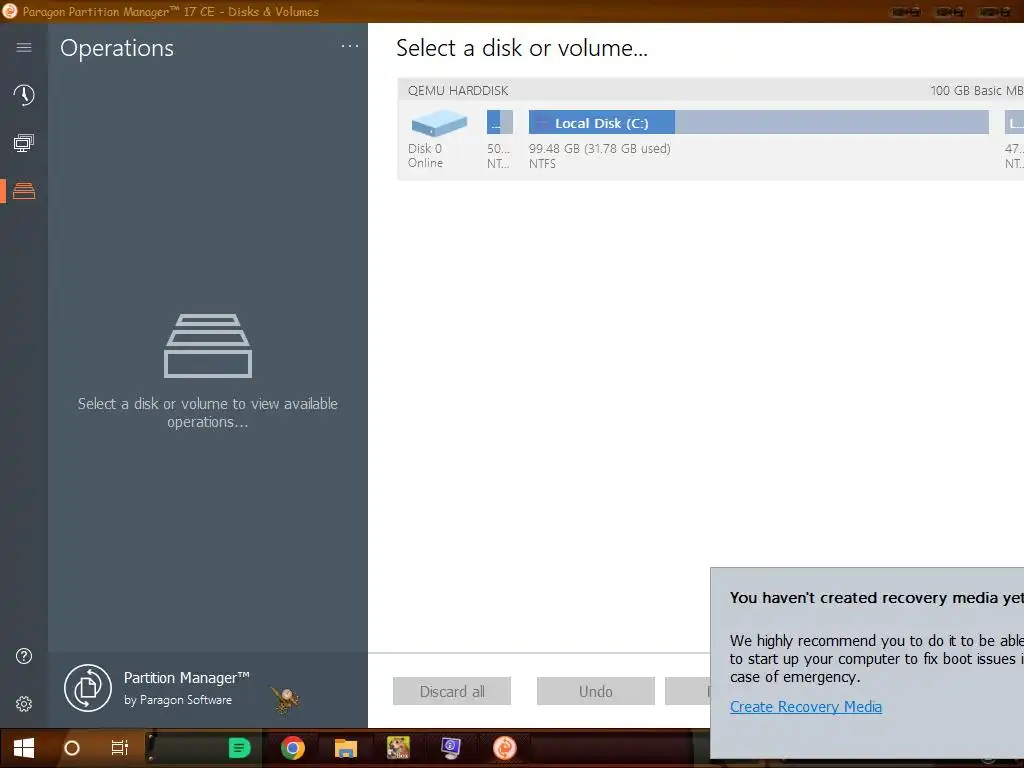This screenshot has width=1024, height=768.
Task: Open the game icon on taskbar
Action: (x=398, y=748)
